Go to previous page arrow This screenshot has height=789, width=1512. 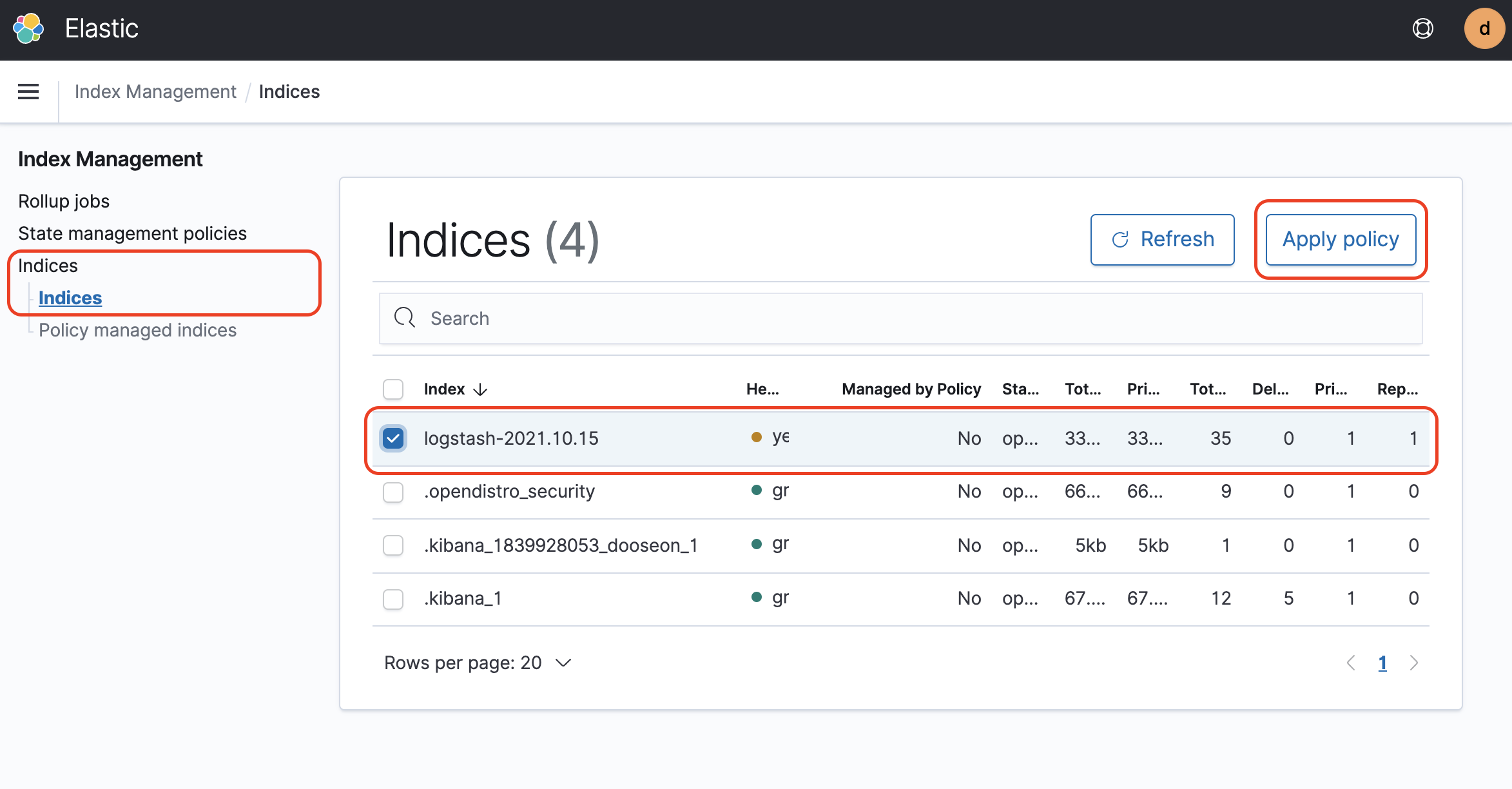(x=1352, y=663)
